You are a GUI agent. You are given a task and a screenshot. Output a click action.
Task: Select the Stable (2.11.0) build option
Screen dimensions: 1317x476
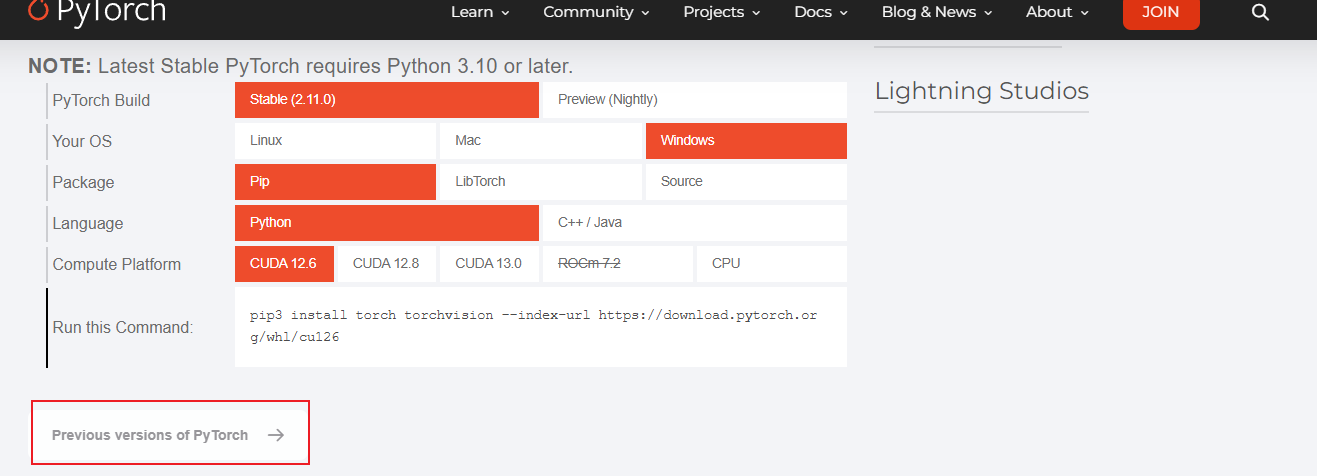click(x=386, y=100)
